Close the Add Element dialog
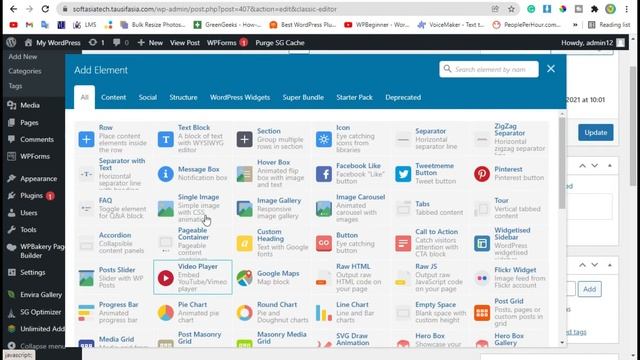 tap(551, 69)
